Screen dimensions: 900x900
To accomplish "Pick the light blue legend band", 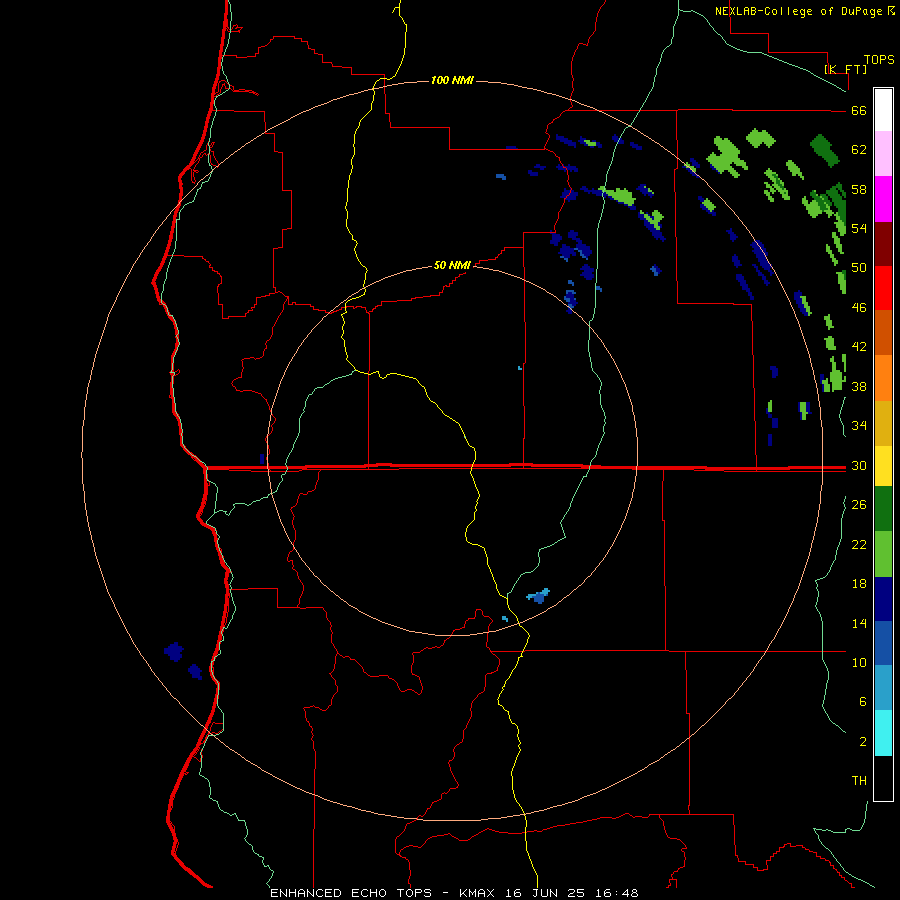I will 883,688.
